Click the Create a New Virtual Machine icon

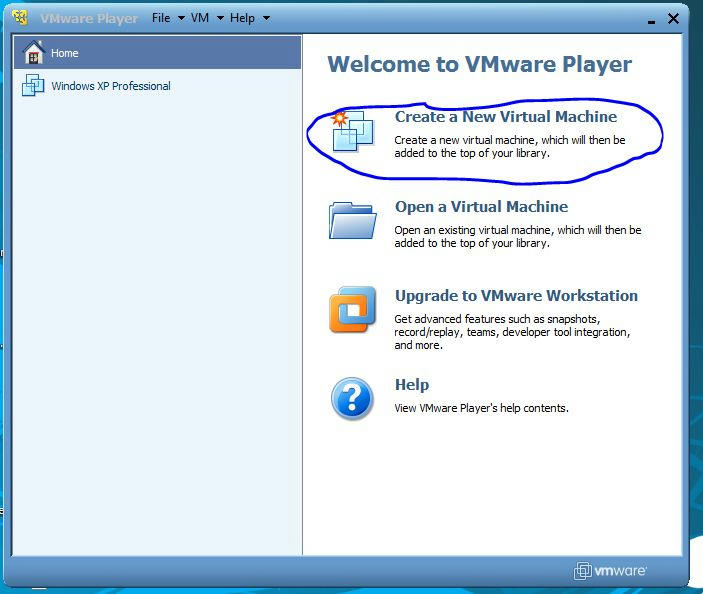[353, 131]
